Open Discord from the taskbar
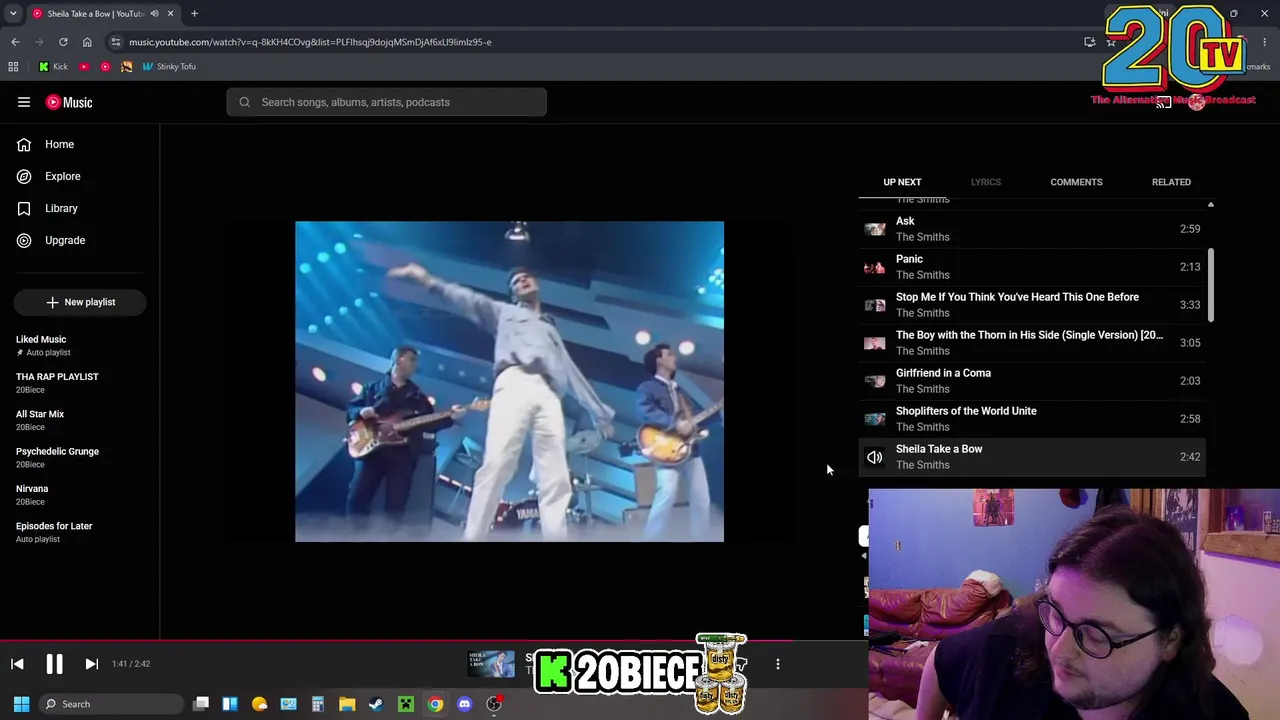 coord(464,704)
